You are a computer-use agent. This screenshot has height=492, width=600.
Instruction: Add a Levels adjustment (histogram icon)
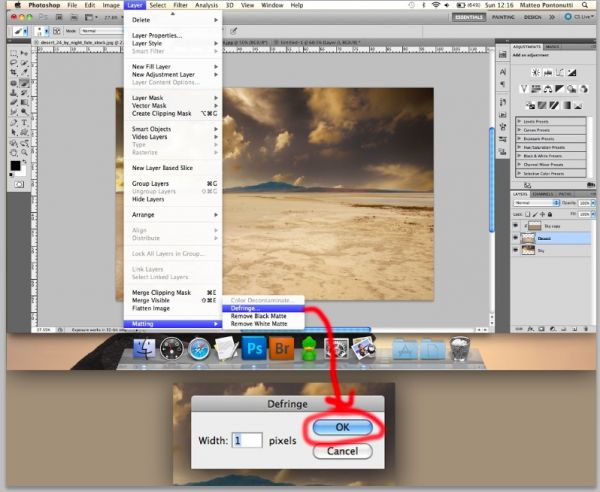pyautogui.click(x=548, y=72)
